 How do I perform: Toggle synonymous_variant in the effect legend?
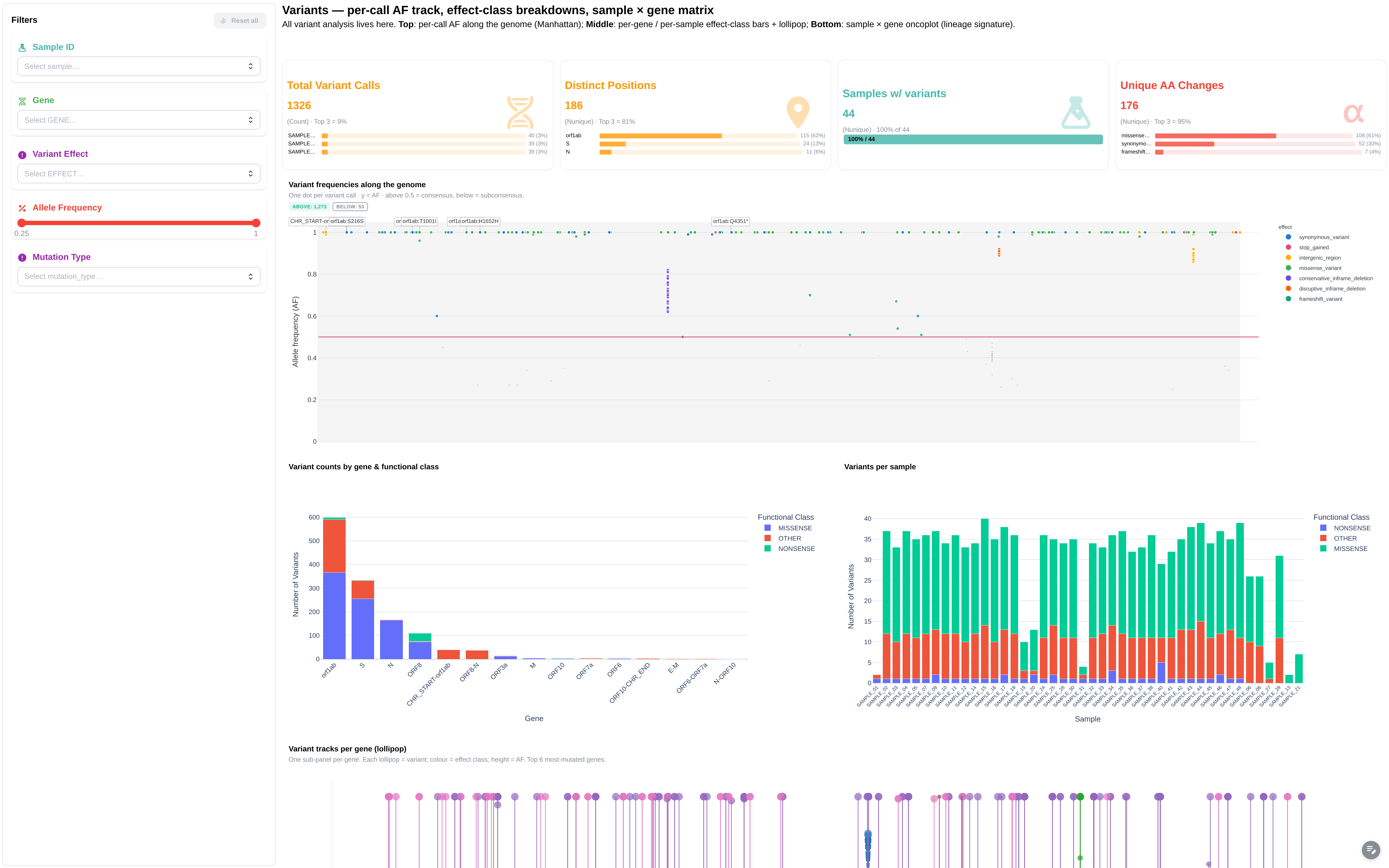click(1323, 237)
